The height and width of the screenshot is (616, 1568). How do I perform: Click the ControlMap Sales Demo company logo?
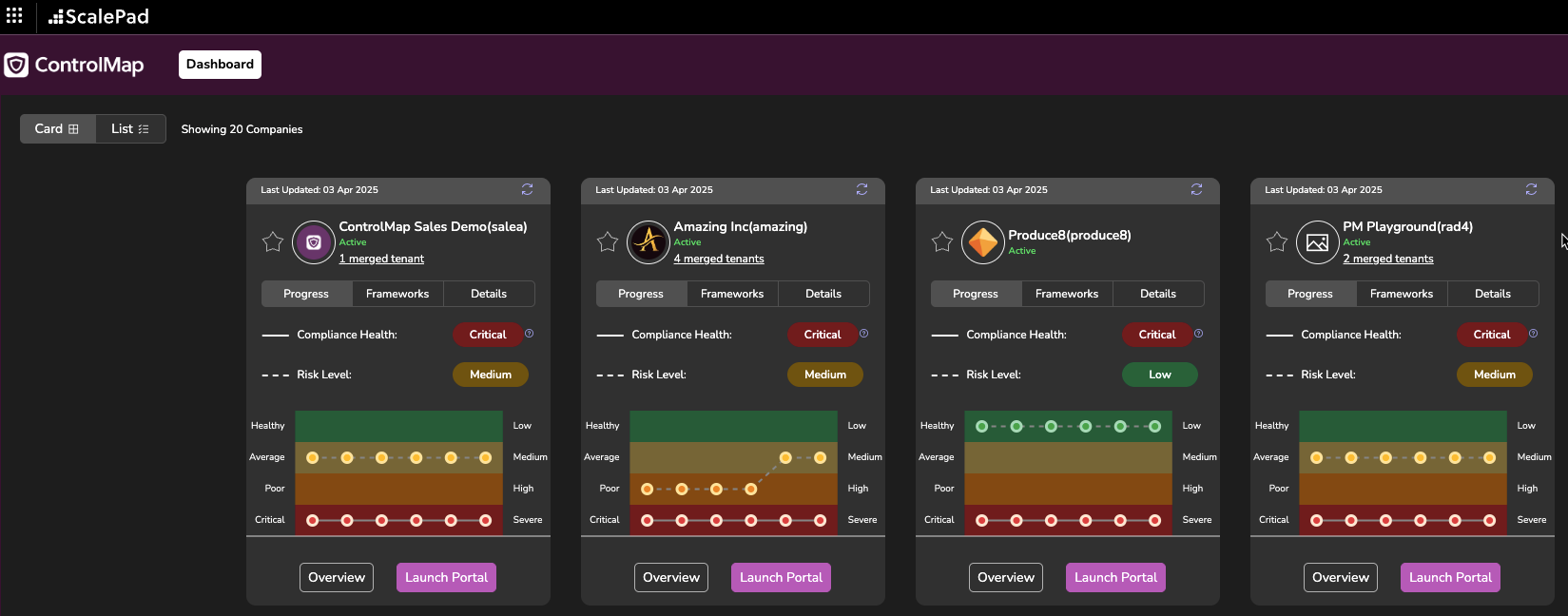point(313,242)
